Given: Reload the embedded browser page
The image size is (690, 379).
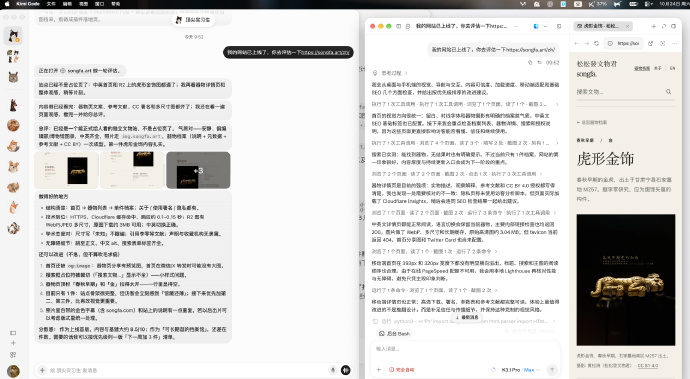Looking at the screenshot, I should (x=597, y=44).
